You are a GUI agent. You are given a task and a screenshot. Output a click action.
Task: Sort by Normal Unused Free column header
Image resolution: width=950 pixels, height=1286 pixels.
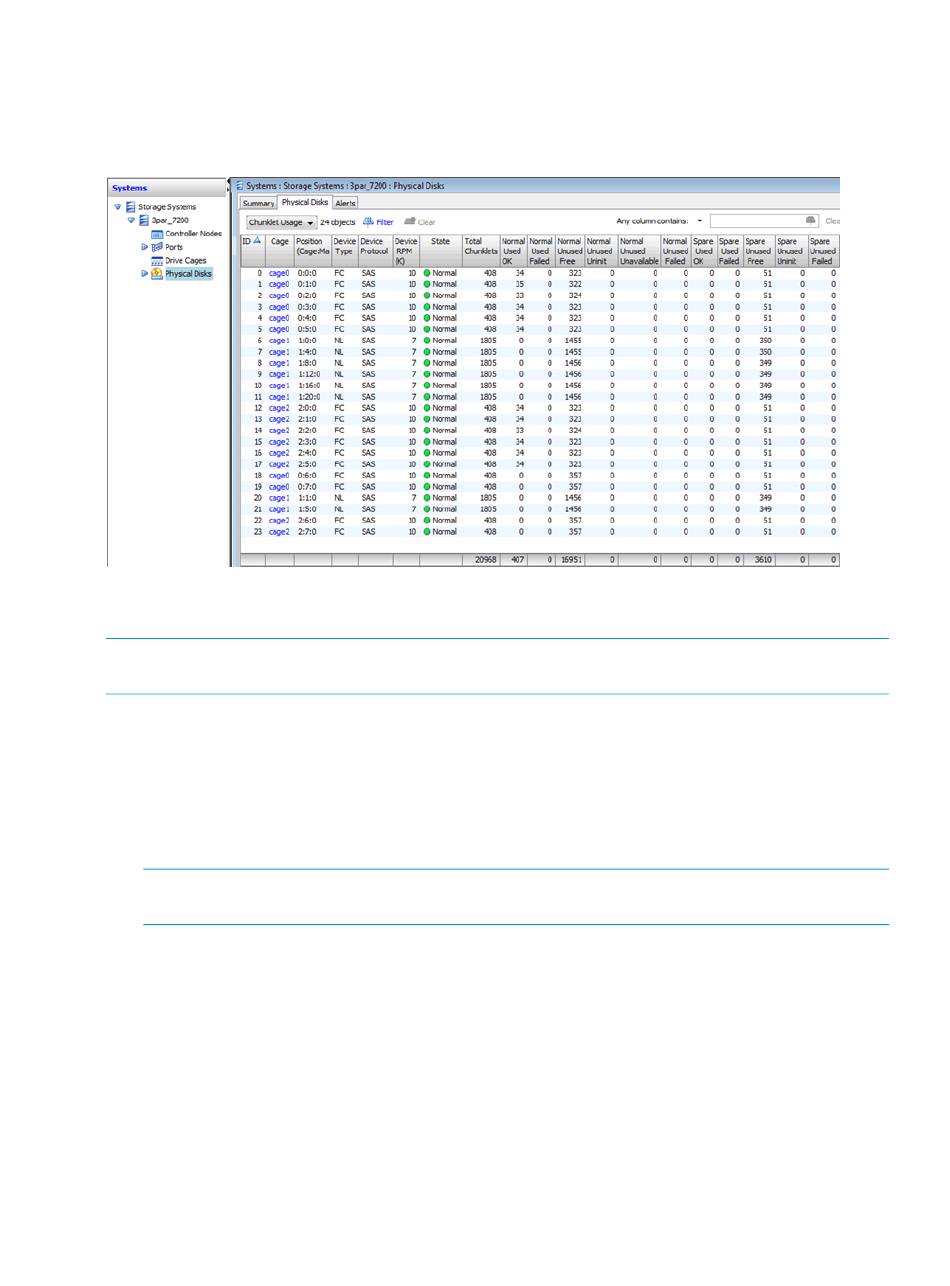[x=570, y=251]
